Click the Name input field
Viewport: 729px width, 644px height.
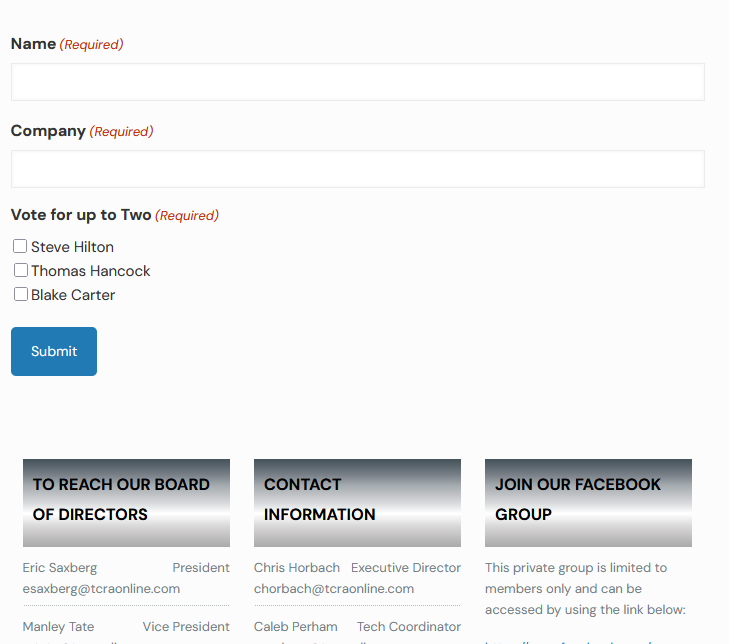click(357, 82)
